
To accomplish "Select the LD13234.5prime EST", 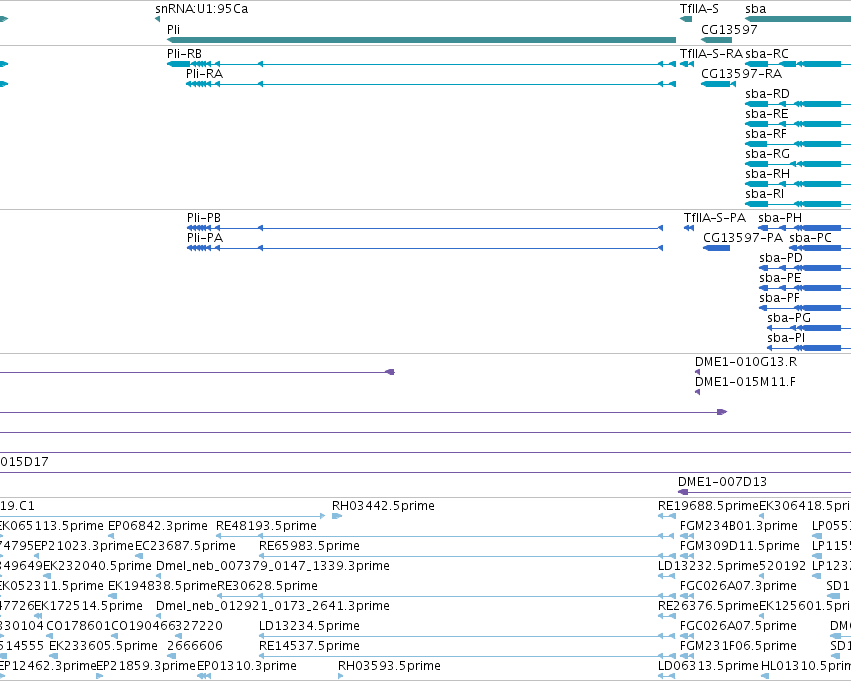I will (467, 637).
